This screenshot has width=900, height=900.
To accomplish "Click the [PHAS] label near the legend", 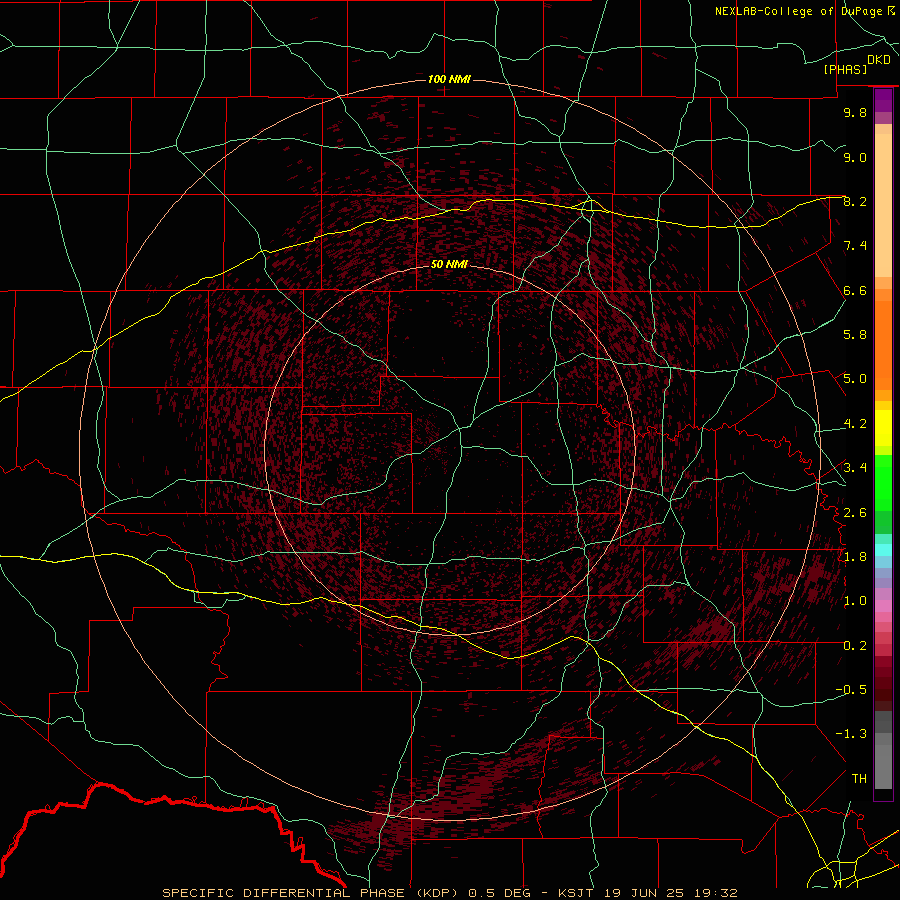I will pyautogui.click(x=845, y=69).
